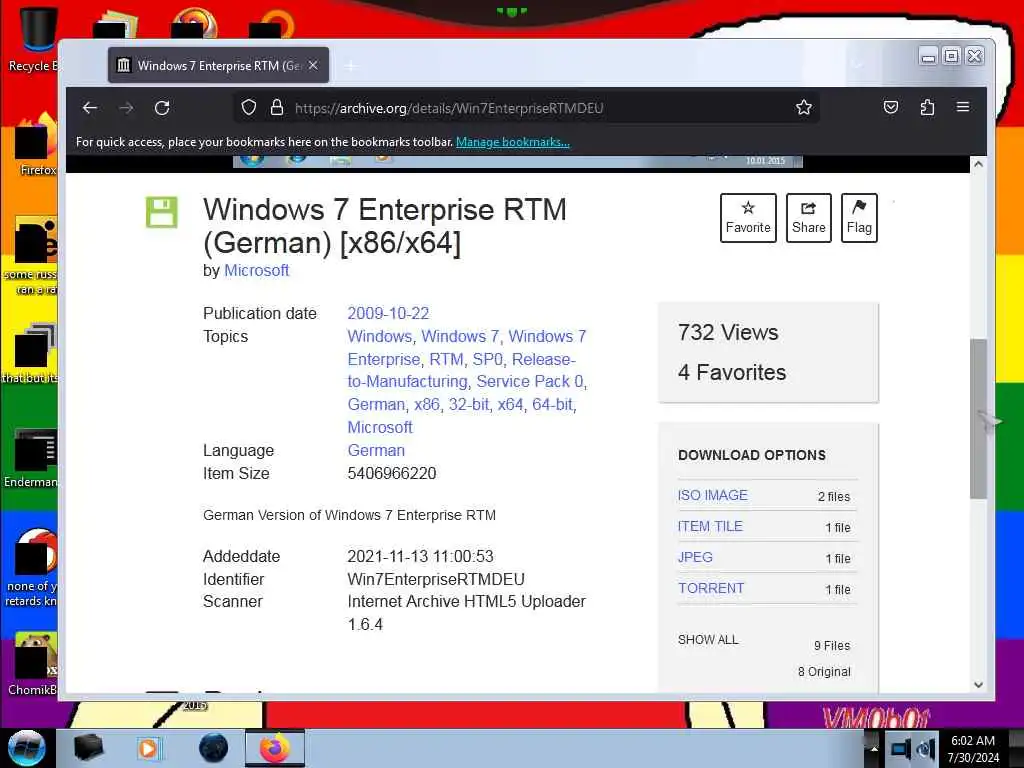Select the Windows 7 Enterprise RTM tab
Image resolution: width=1024 pixels, height=768 pixels.
point(218,65)
